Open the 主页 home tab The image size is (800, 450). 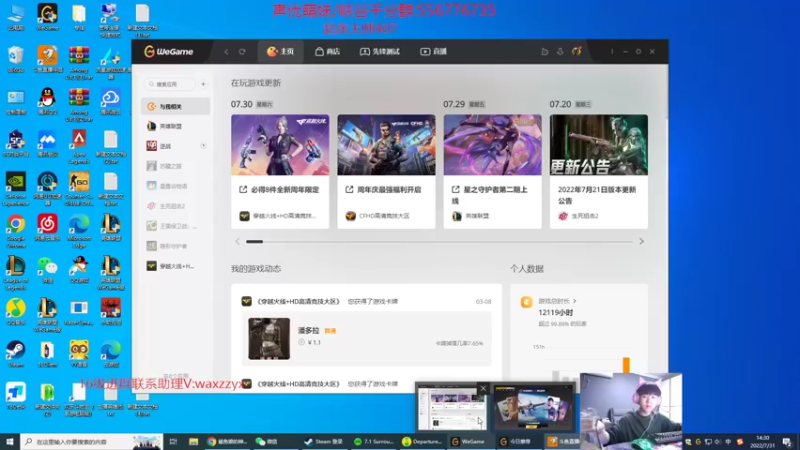(x=281, y=52)
